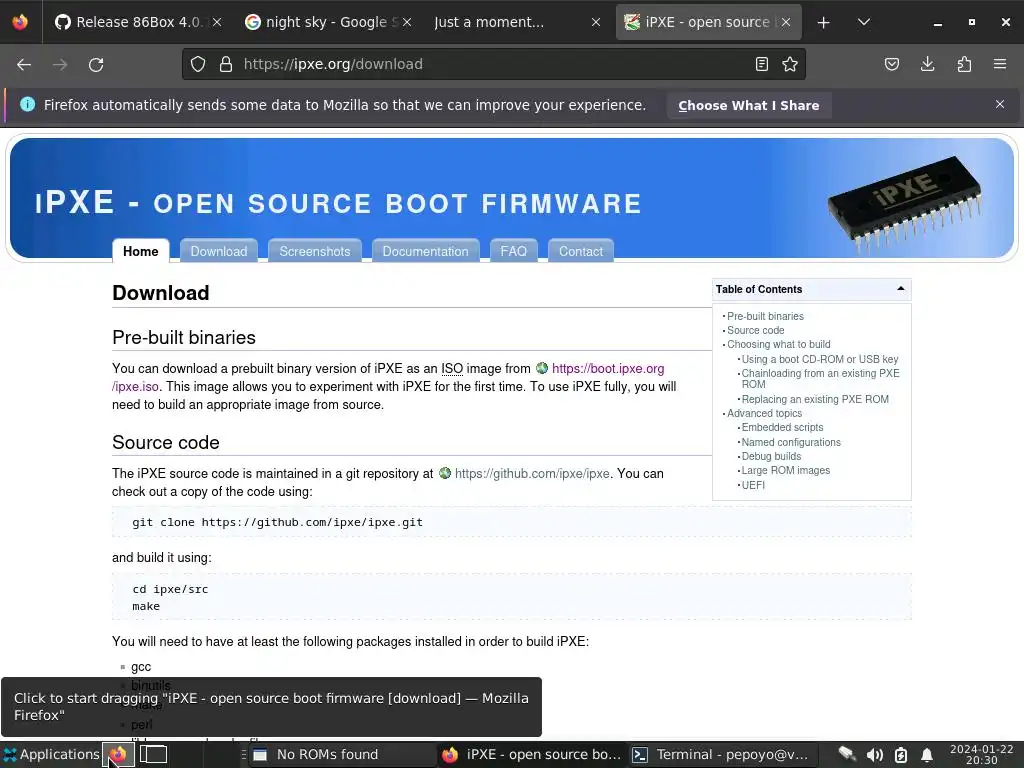1024x768 pixels.
Task: Jump to Embedded scripts in contents
Action: [x=782, y=427]
